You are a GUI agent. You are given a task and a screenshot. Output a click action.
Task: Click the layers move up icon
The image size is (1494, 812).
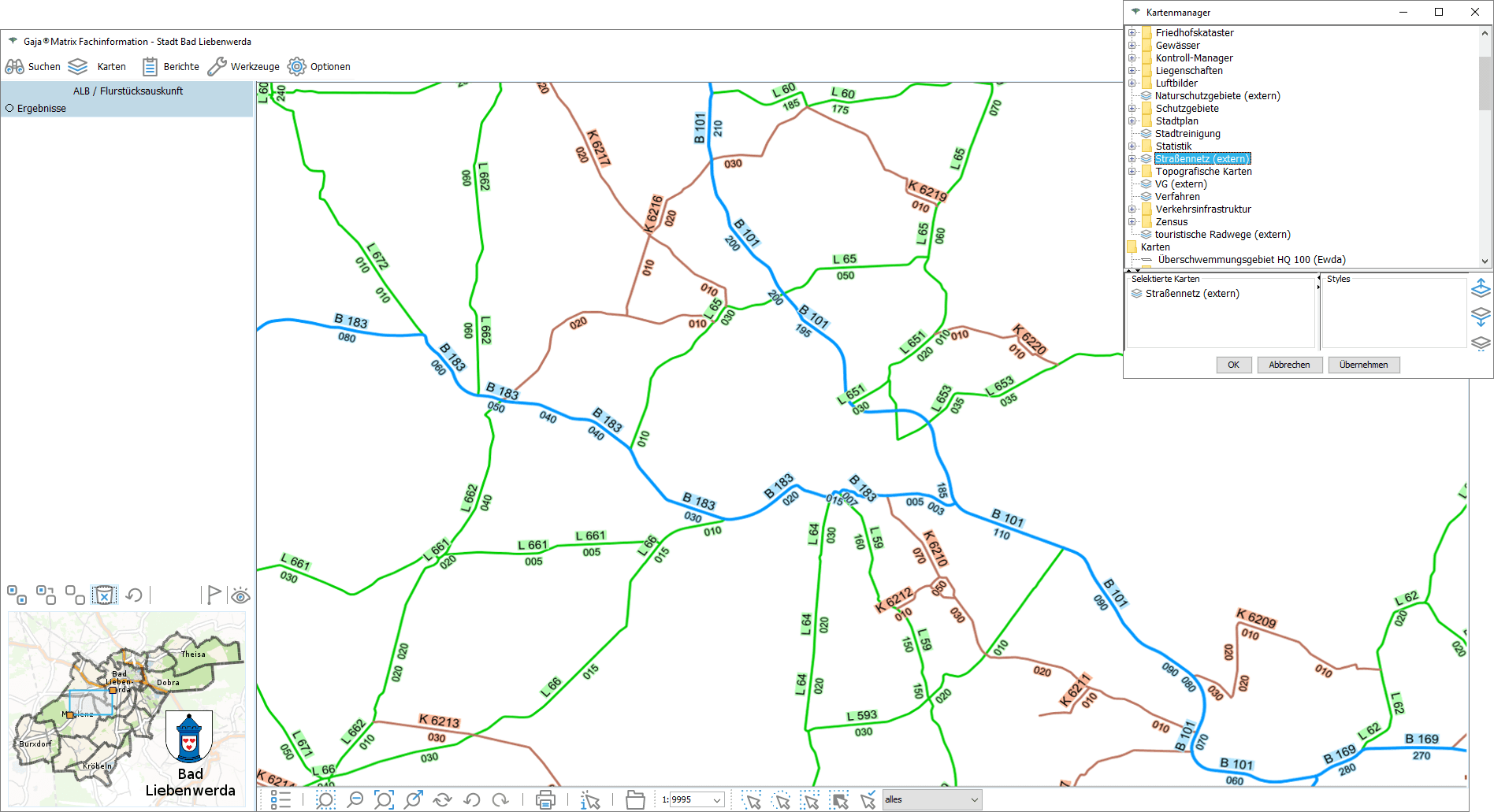click(x=1481, y=288)
